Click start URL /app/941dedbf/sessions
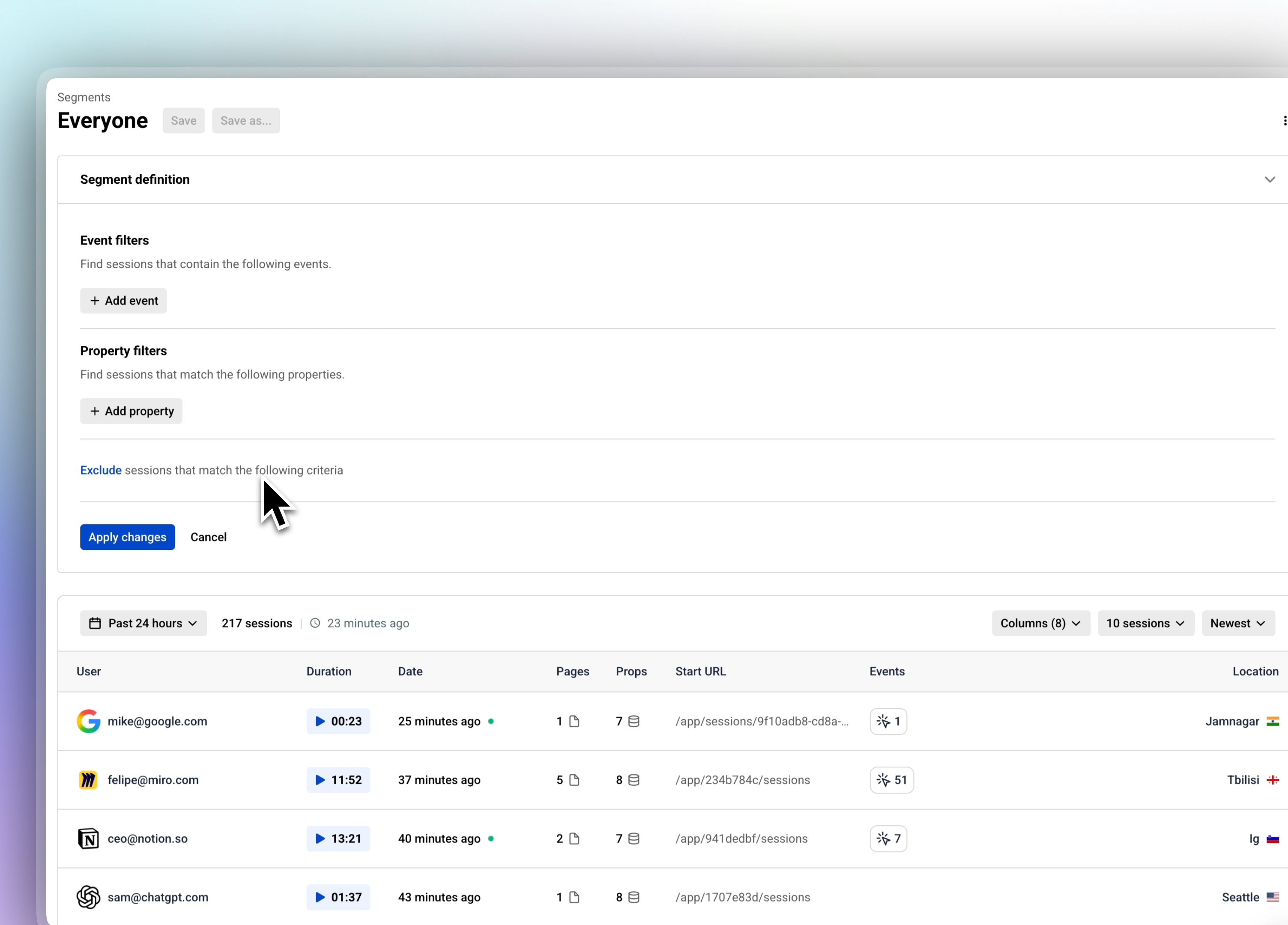1288x925 pixels. point(741,838)
